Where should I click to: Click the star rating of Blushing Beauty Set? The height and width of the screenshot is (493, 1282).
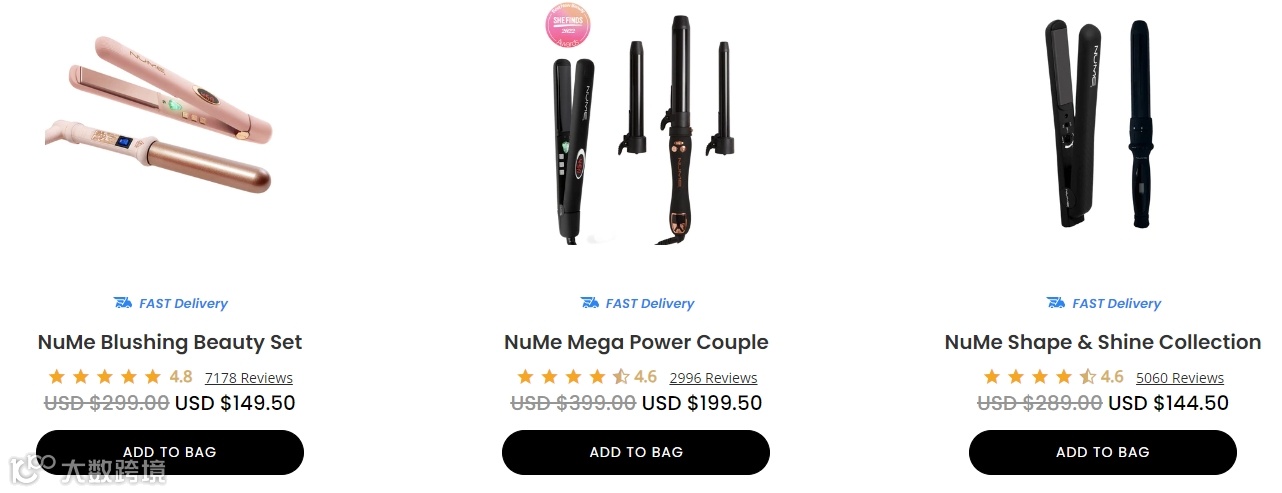point(105,377)
